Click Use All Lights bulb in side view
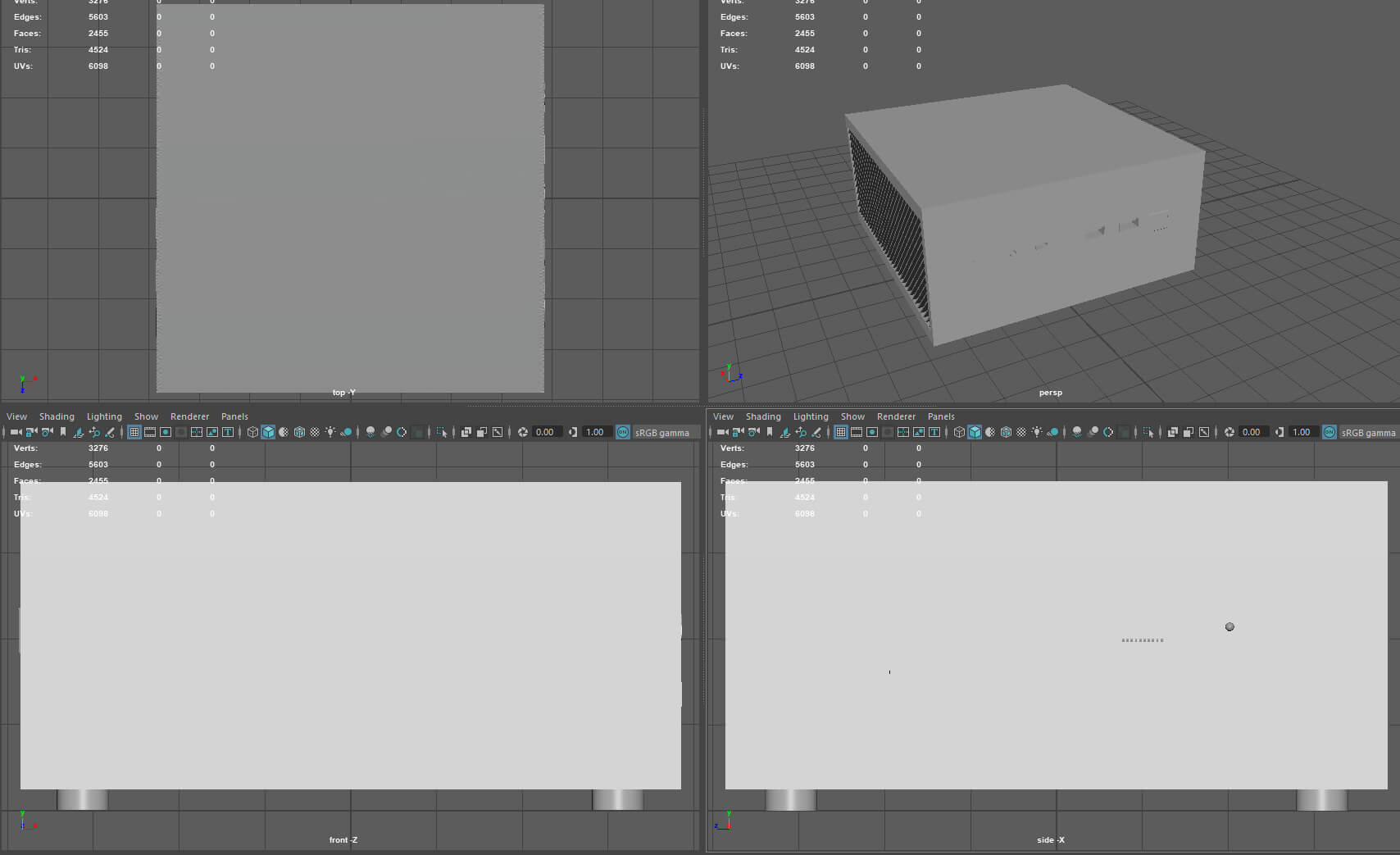Viewport: 1400px width, 855px height. [1037, 432]
